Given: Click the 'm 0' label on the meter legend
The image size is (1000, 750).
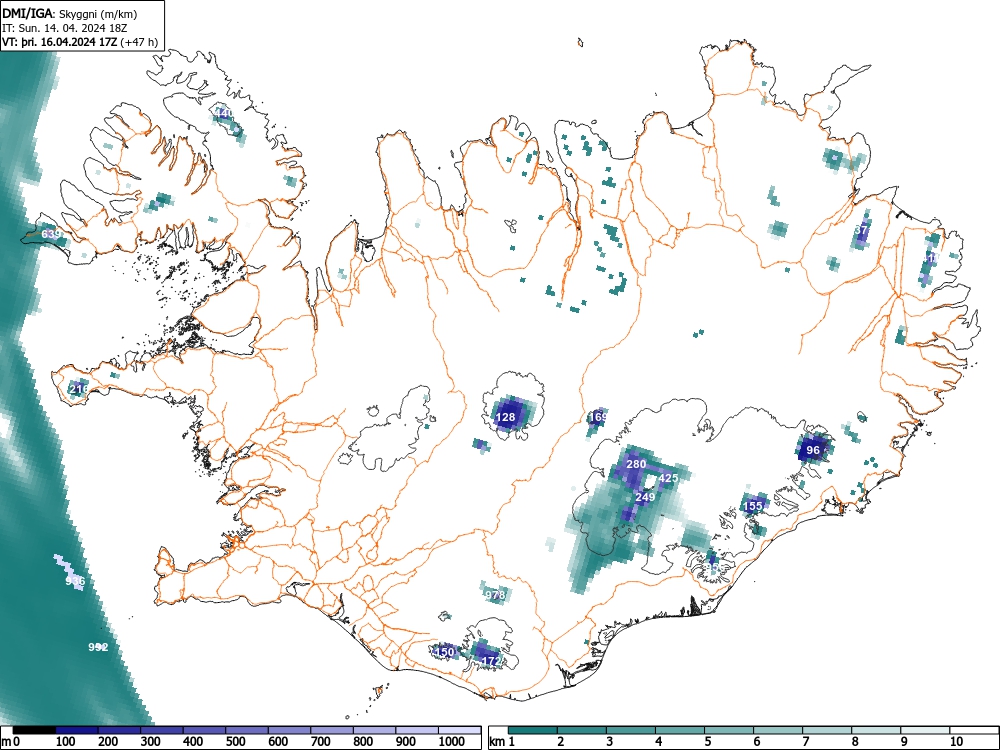Looking at the screenshot, I should click(x=11, y=742).
